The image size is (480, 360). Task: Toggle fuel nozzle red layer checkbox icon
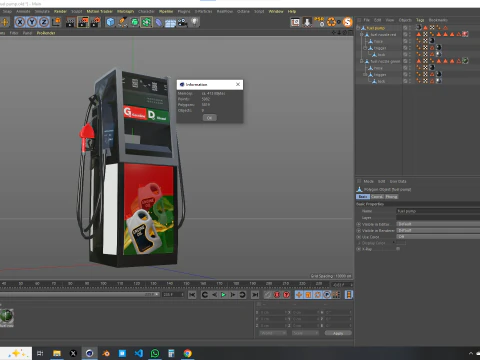pyautogui.click(x=405, y=35)
